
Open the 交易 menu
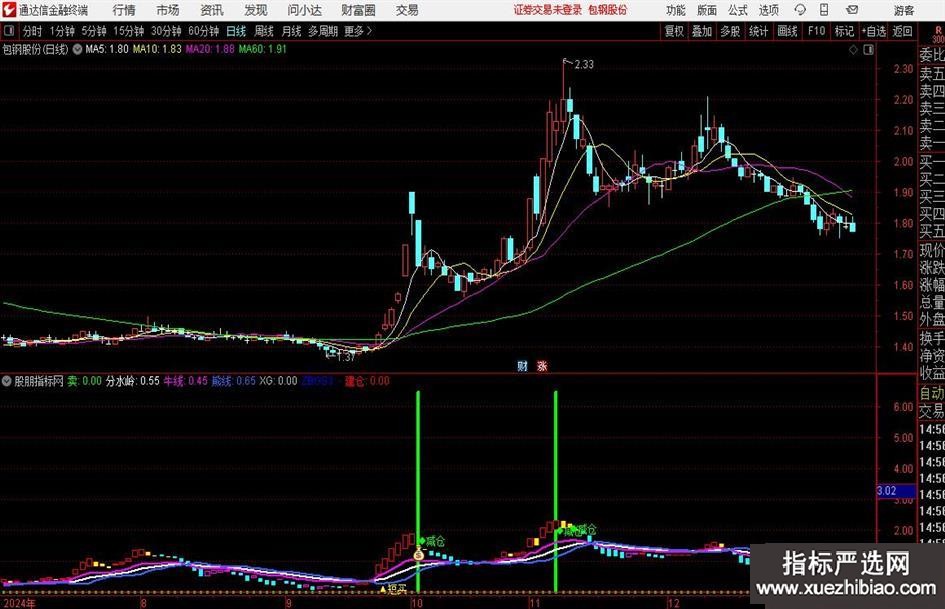[x=407, y=10]
